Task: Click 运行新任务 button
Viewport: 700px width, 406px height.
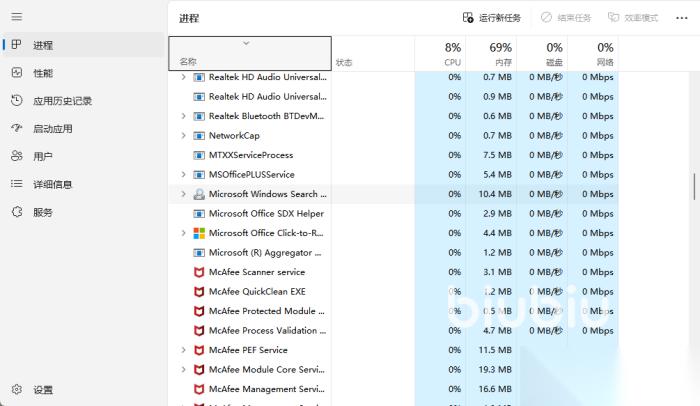Action: point(492,18)
